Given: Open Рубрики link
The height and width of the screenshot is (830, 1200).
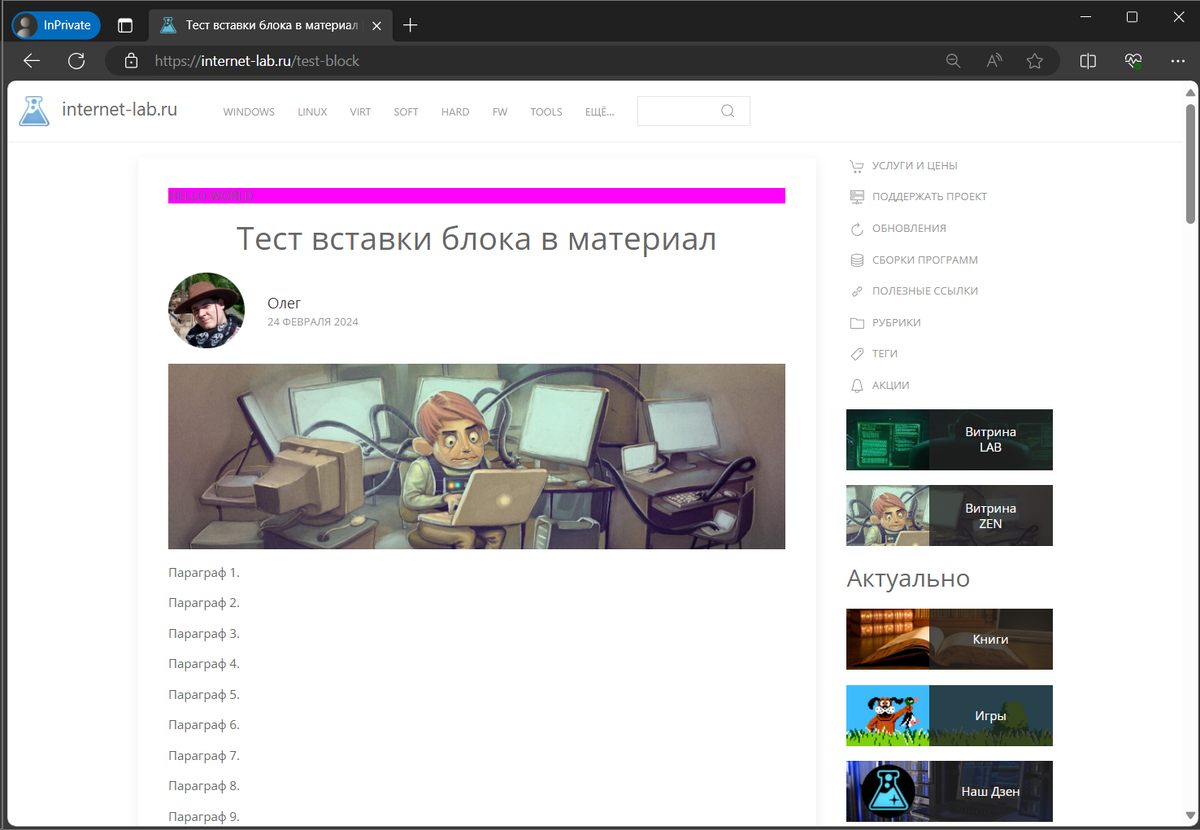Looking at the screenshot, I should [x=896, y=323].
